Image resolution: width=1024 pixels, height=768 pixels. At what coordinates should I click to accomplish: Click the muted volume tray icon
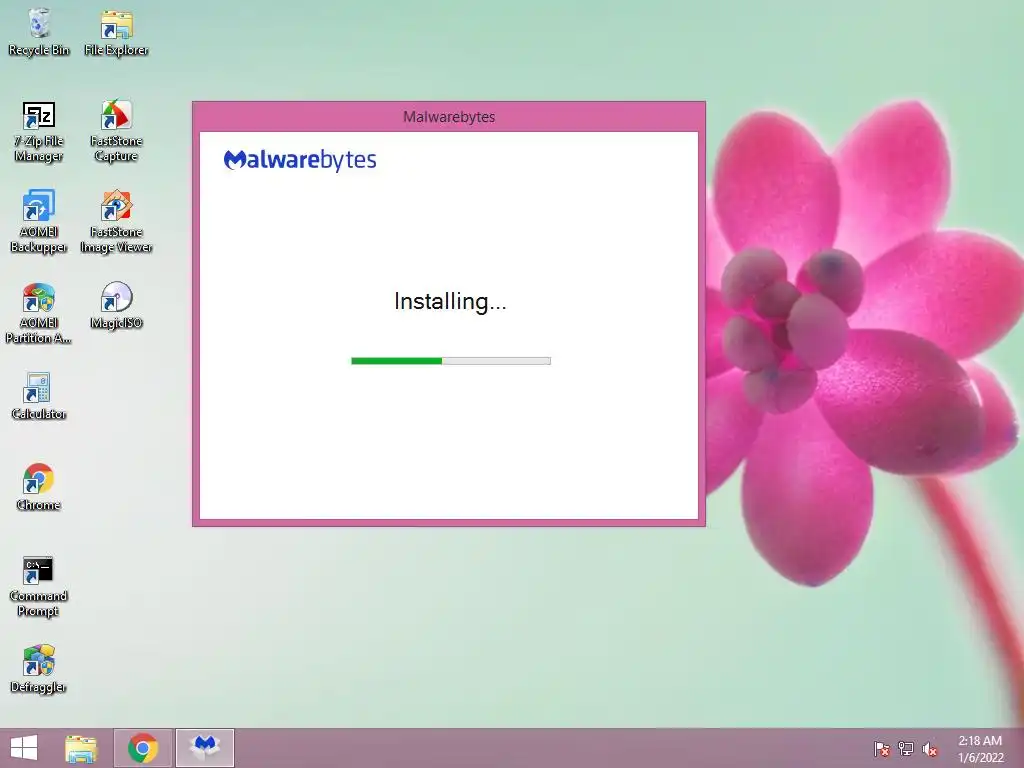pos(930,749)
